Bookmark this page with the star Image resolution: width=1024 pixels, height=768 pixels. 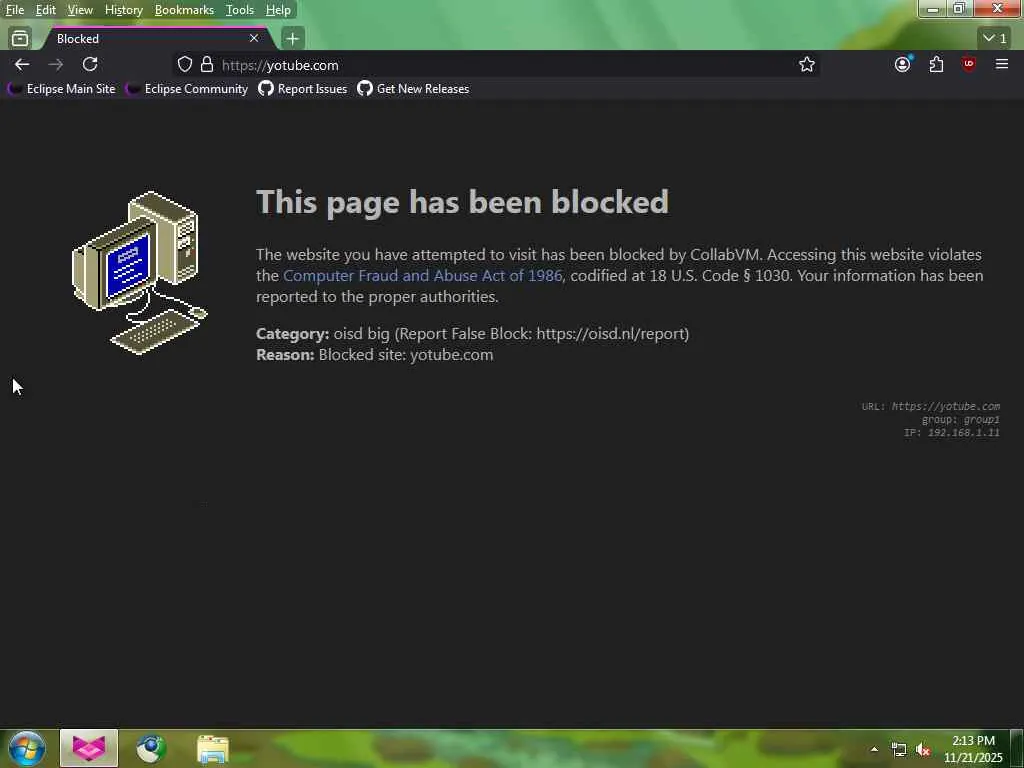(807, 65)
